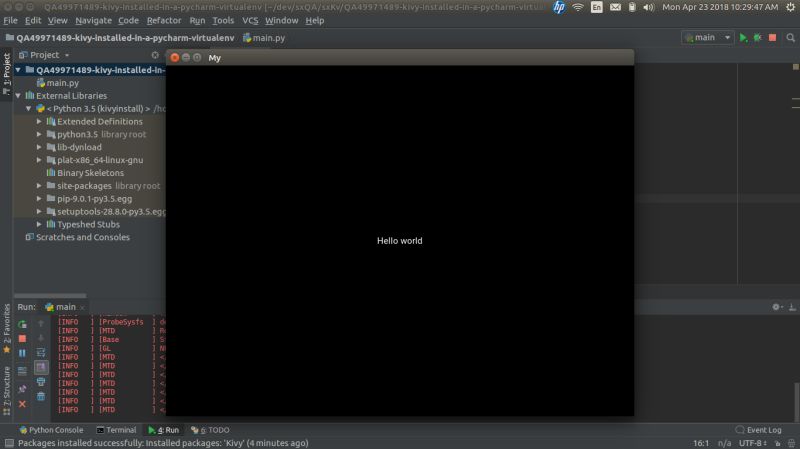Open the Event Log
Image resolution: width=800 pixels, height=449 pixels.
point(759,430)
